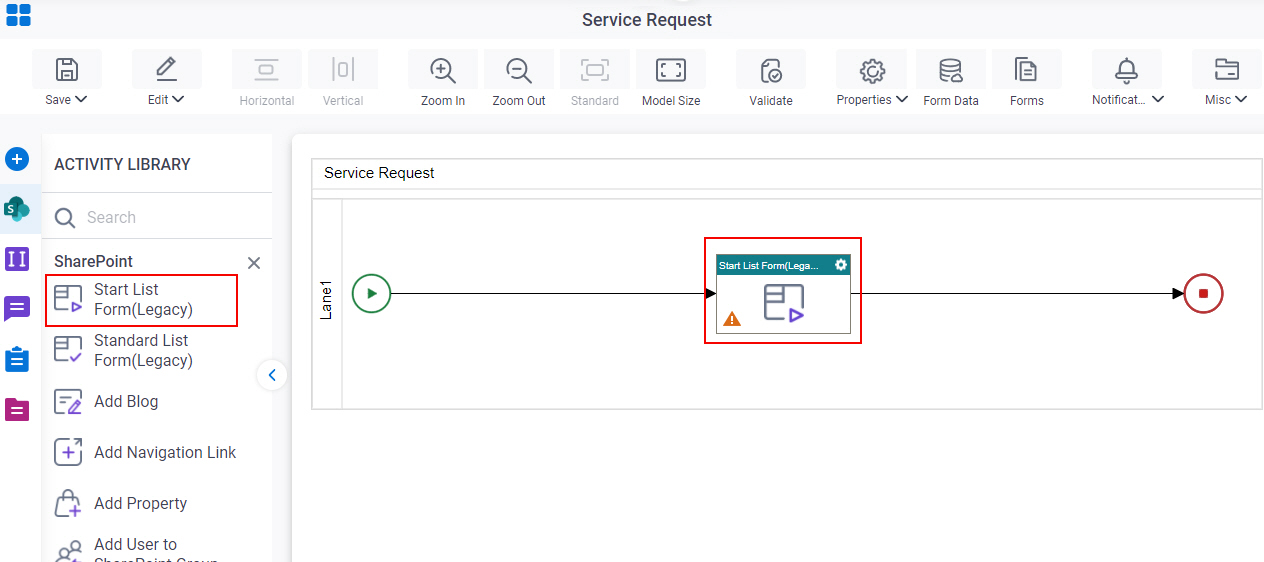Select the Start List Form activity on canvas
1264x562 pixels.
click(783, 294)
